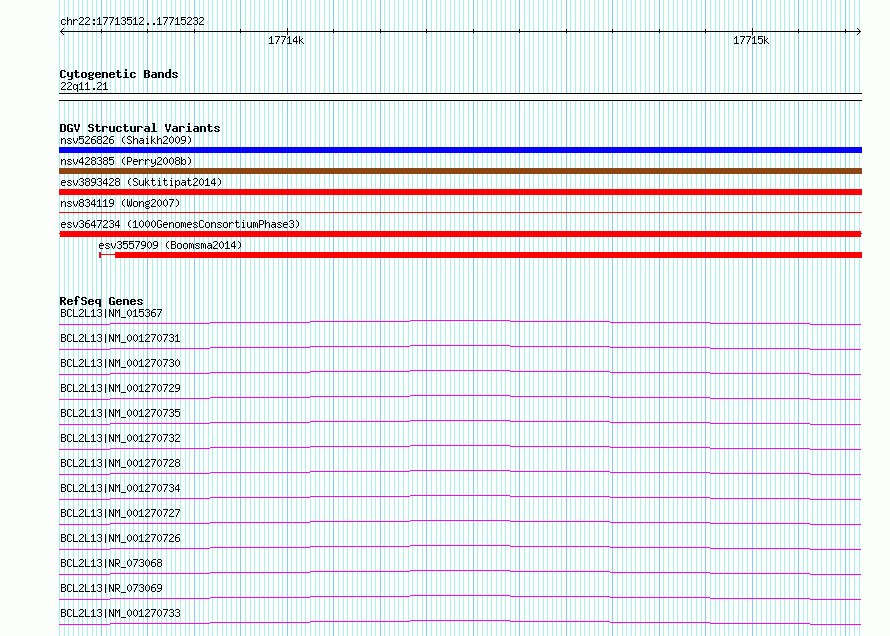Click the BCL2L13|NR_073069 transcript label

(111, 588)
